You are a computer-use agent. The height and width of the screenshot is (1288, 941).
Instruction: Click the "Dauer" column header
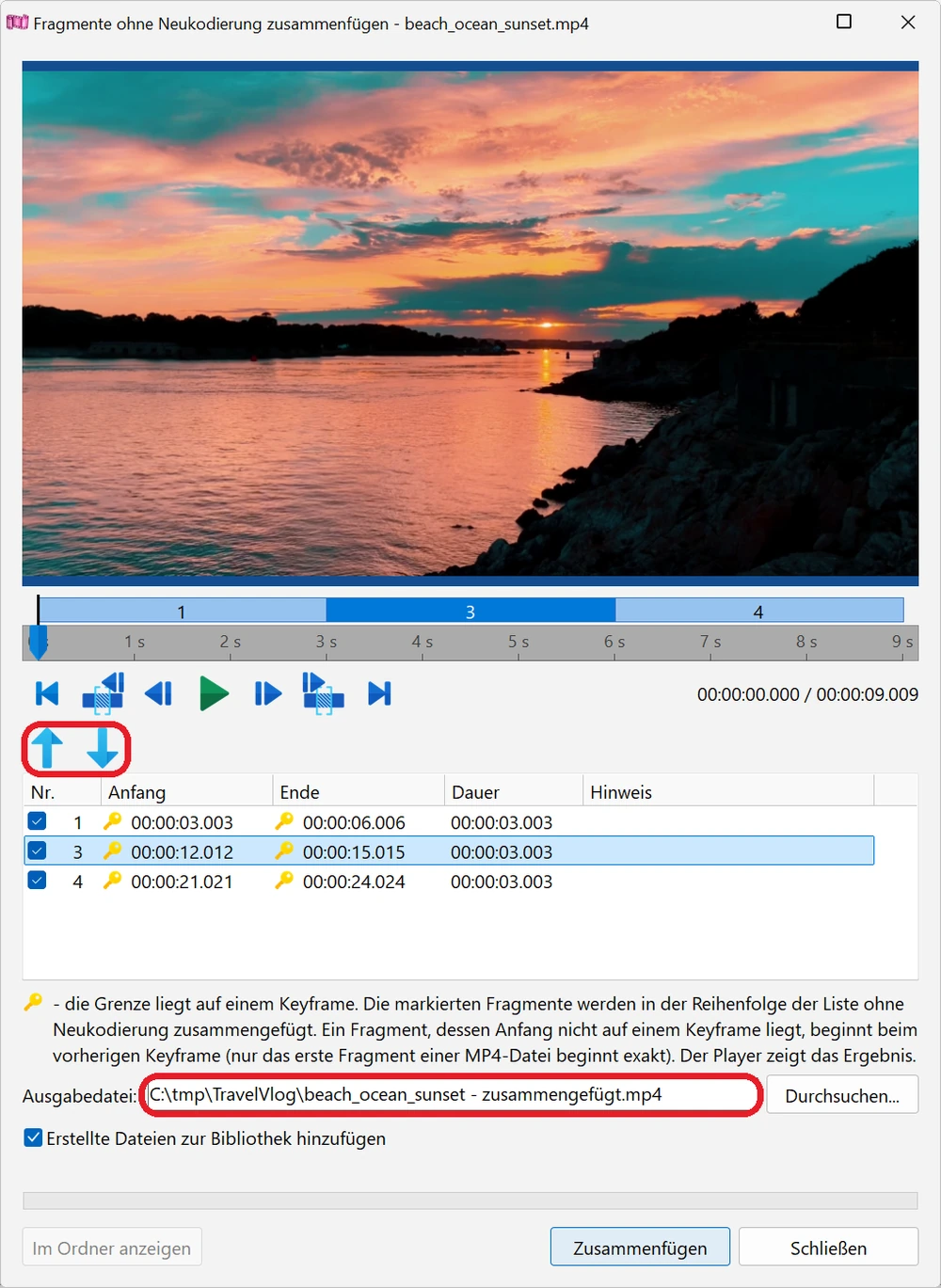(513, 791)
